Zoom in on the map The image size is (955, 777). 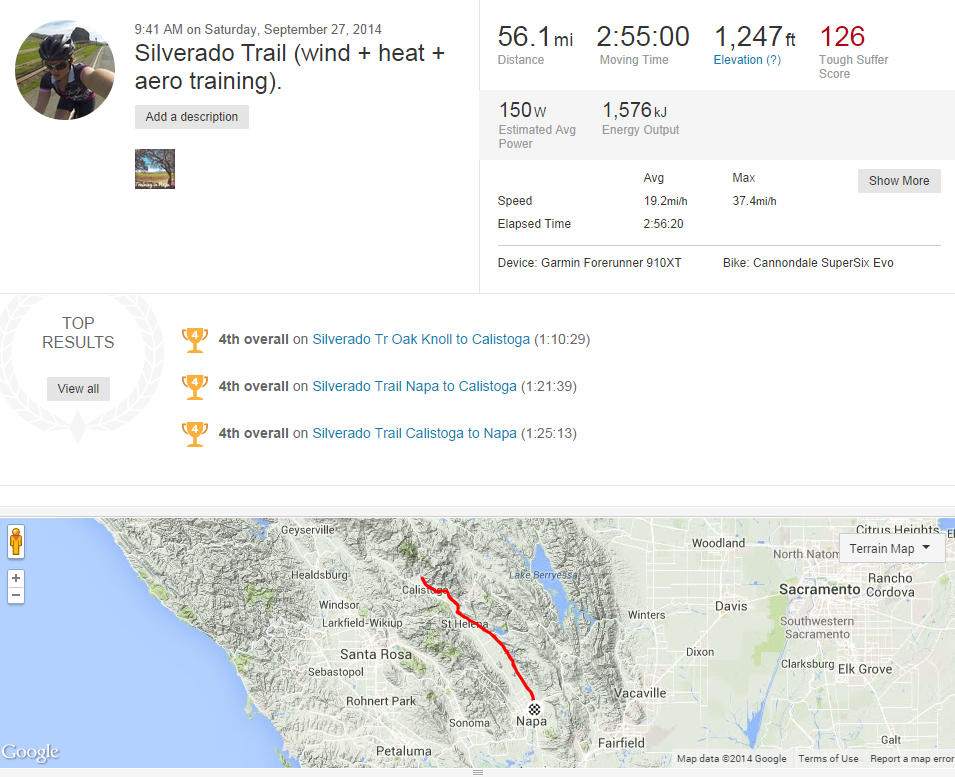point(15,578)
